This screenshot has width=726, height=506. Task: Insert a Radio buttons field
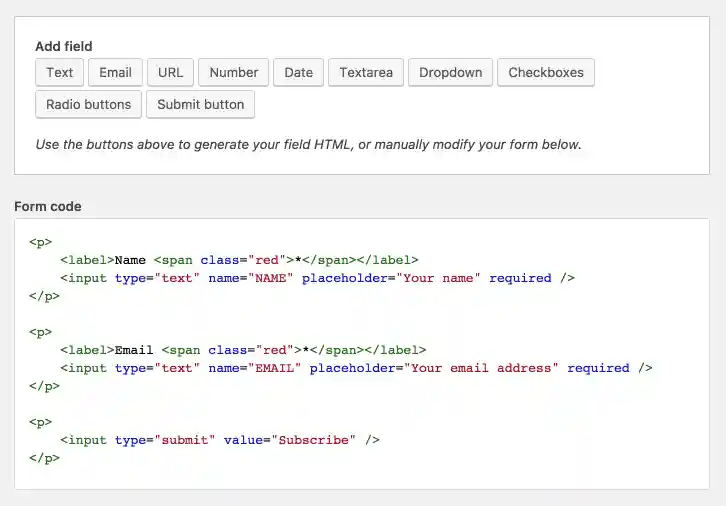point(88,104)
